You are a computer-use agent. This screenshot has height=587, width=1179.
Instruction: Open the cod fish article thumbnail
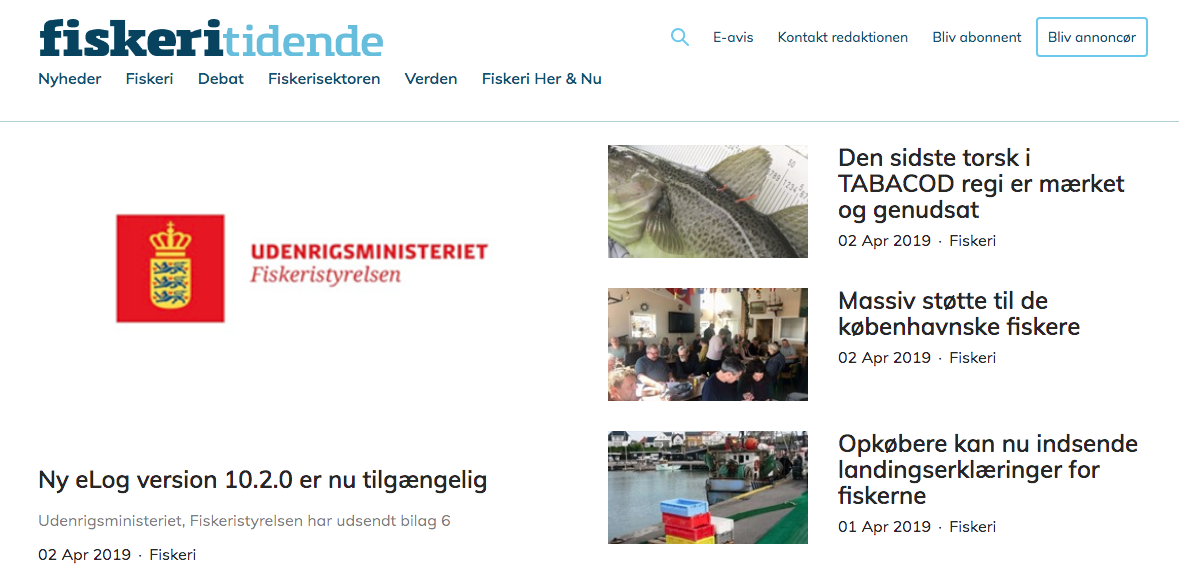(708, 201)
